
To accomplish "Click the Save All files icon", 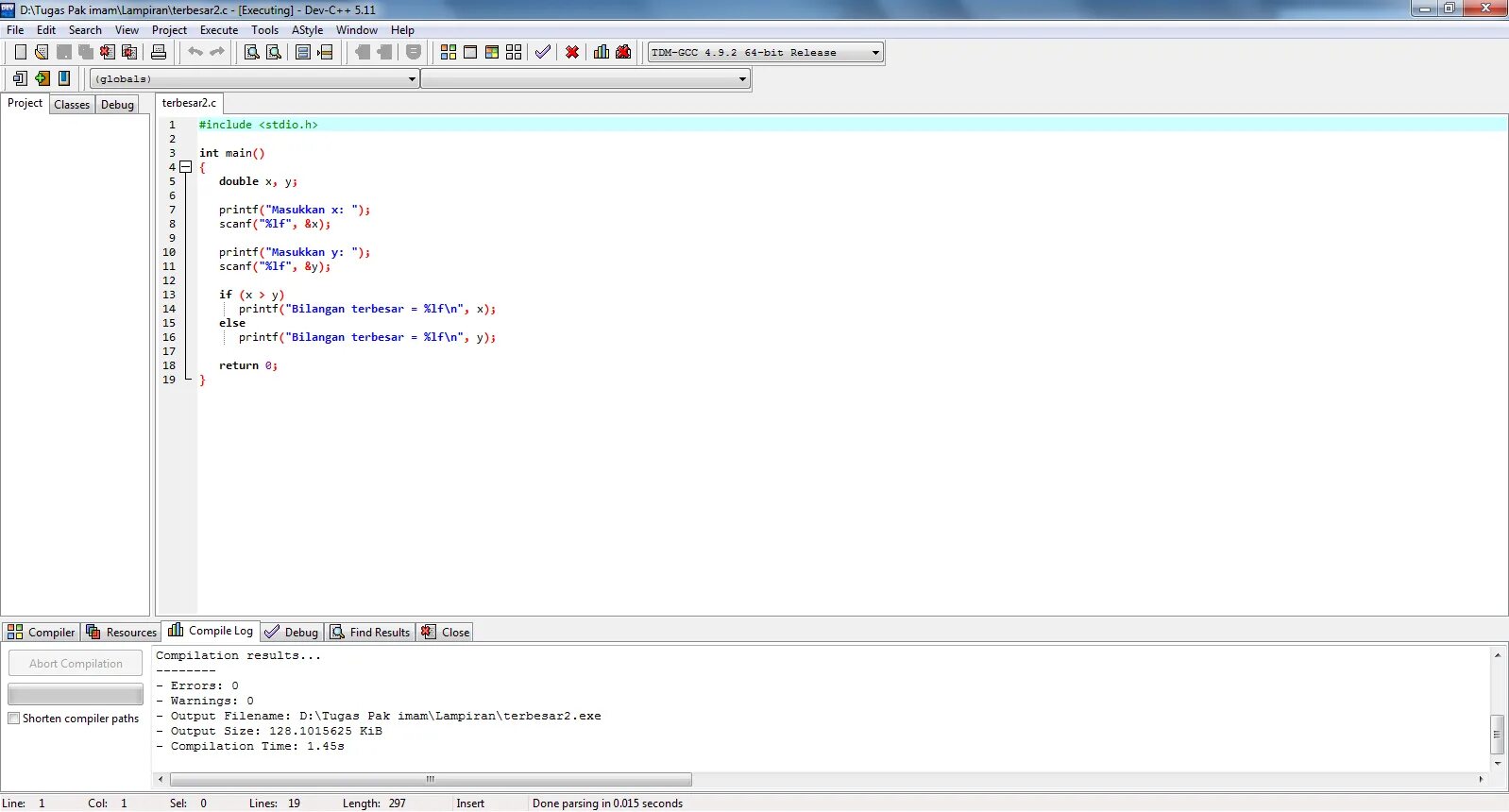I will 86,52.
